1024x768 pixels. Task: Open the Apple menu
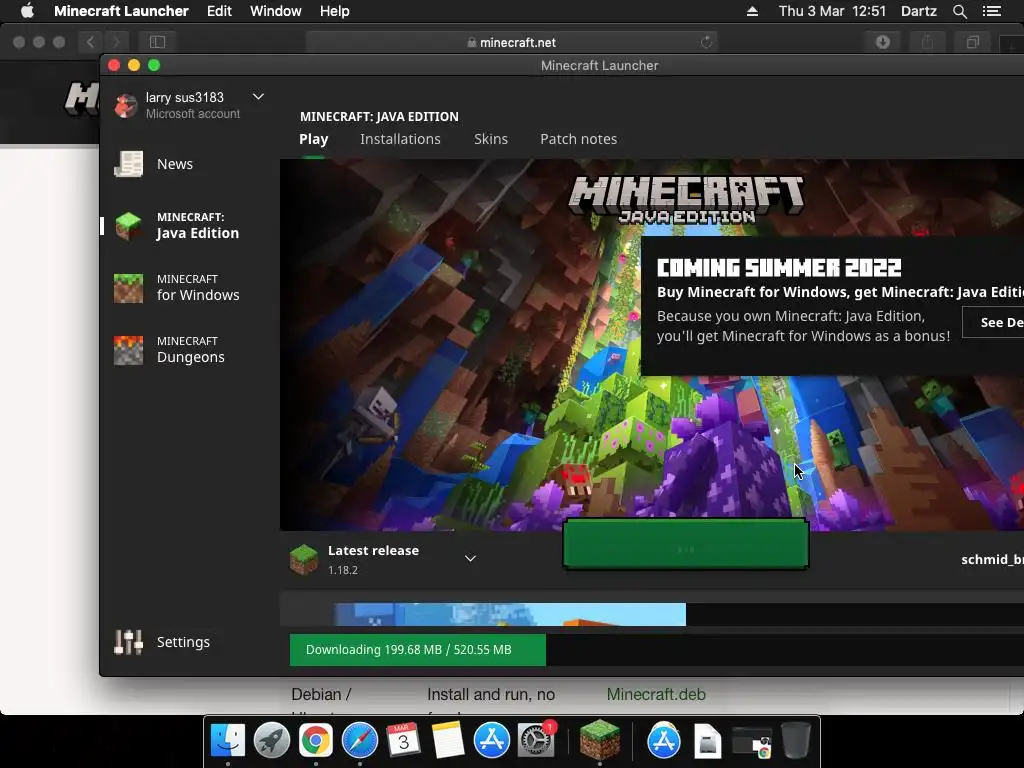click(x=27, y=11)
